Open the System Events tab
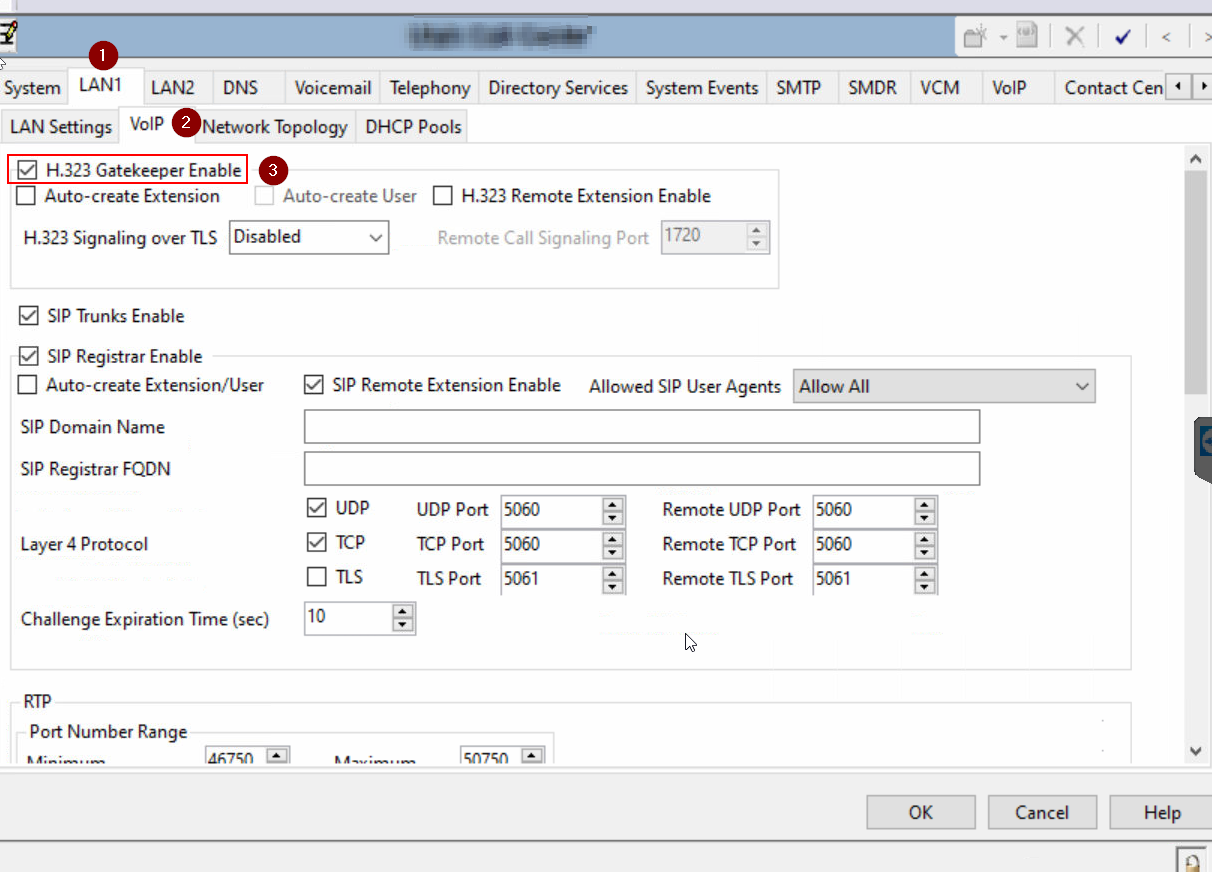 (701, 88)
